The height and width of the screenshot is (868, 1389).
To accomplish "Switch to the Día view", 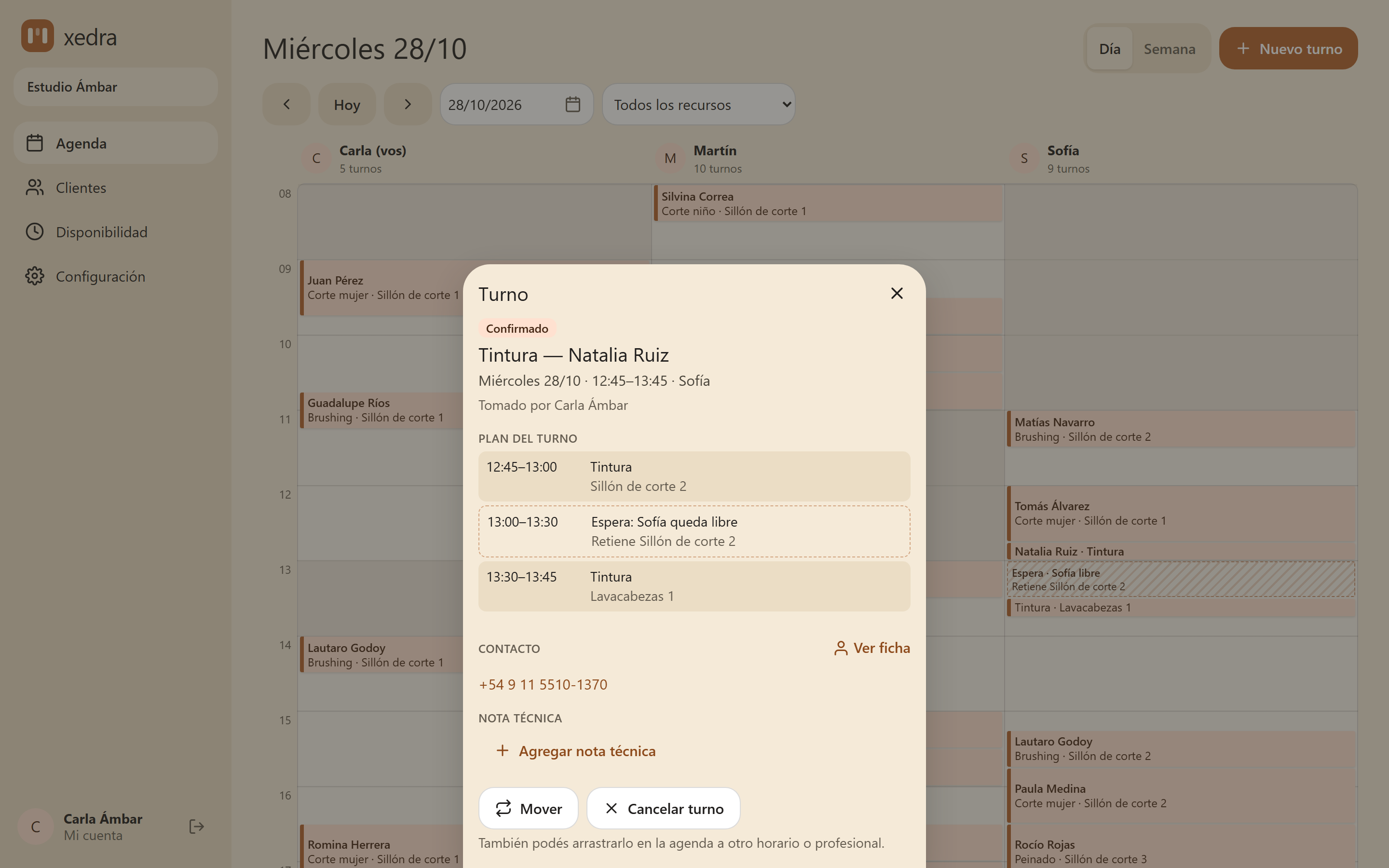I will 1109,49.
